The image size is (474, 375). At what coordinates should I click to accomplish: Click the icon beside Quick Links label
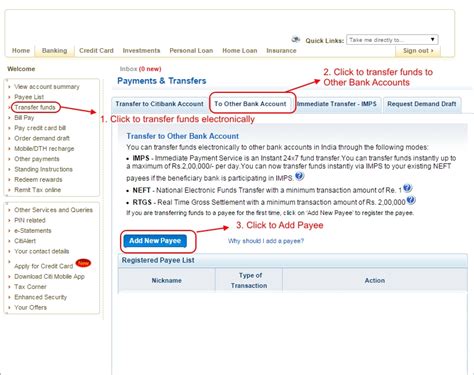coord(296,40)
